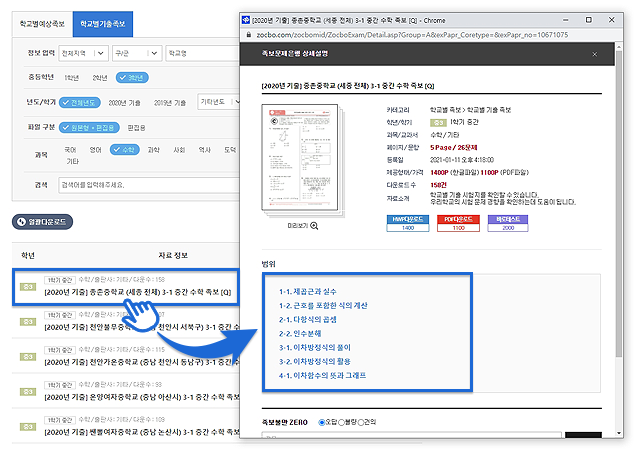Screen dimensions: 637x451
Task: Click the 일괄다운로드 download button
Action: pyautogui.click(x=42, y=221)
